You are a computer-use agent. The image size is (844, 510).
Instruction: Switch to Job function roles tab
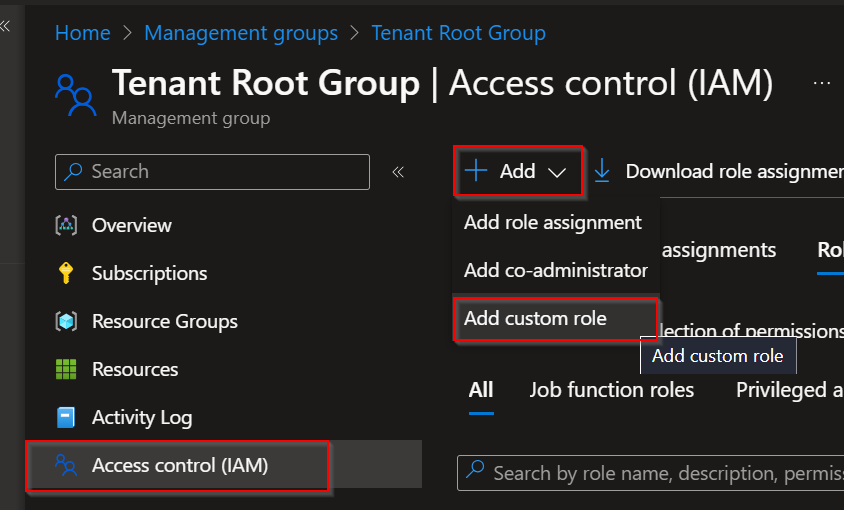(x=611, y=390)
